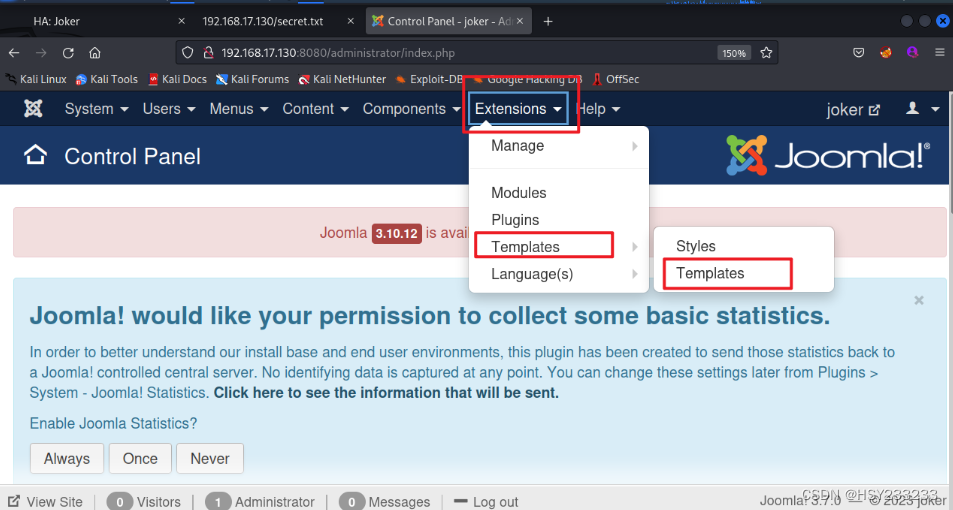Click the browser address bar URL
The image size is (953, 510).
coord(338,53)
